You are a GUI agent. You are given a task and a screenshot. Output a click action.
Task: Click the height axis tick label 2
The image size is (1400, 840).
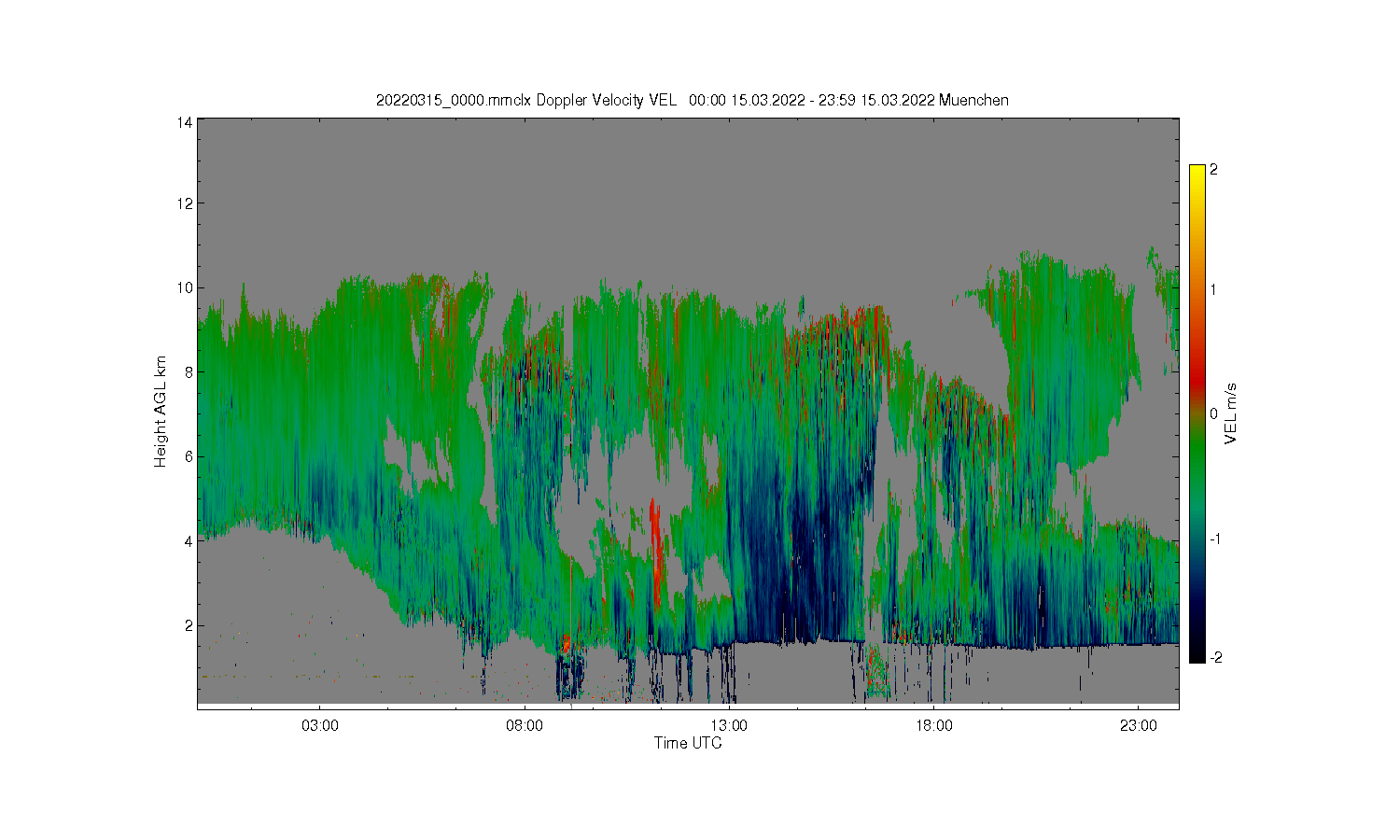click(x=189, y=625)
